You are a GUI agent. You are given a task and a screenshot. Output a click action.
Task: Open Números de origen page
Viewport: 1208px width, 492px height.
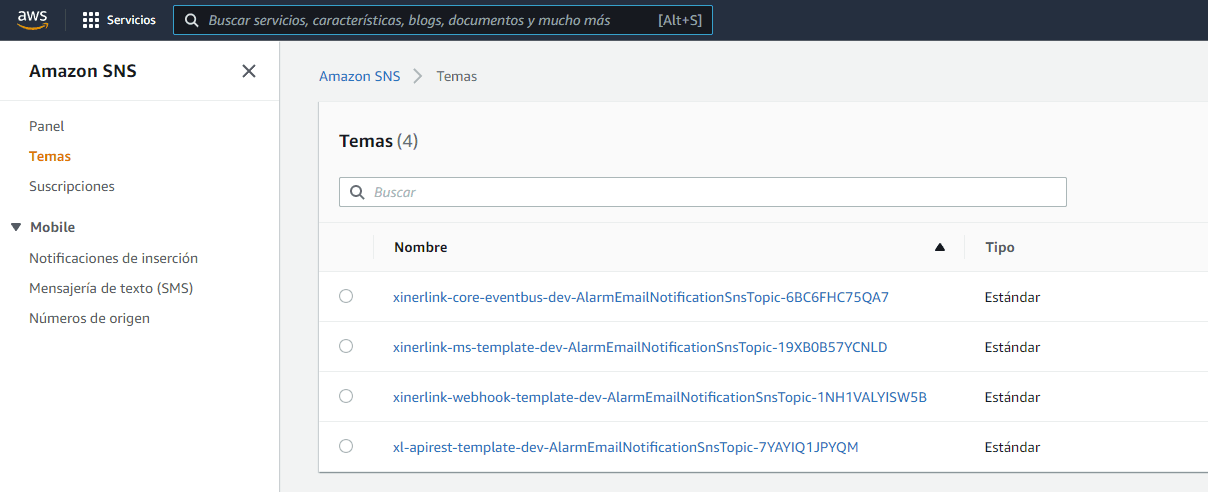tap(89, 318)
